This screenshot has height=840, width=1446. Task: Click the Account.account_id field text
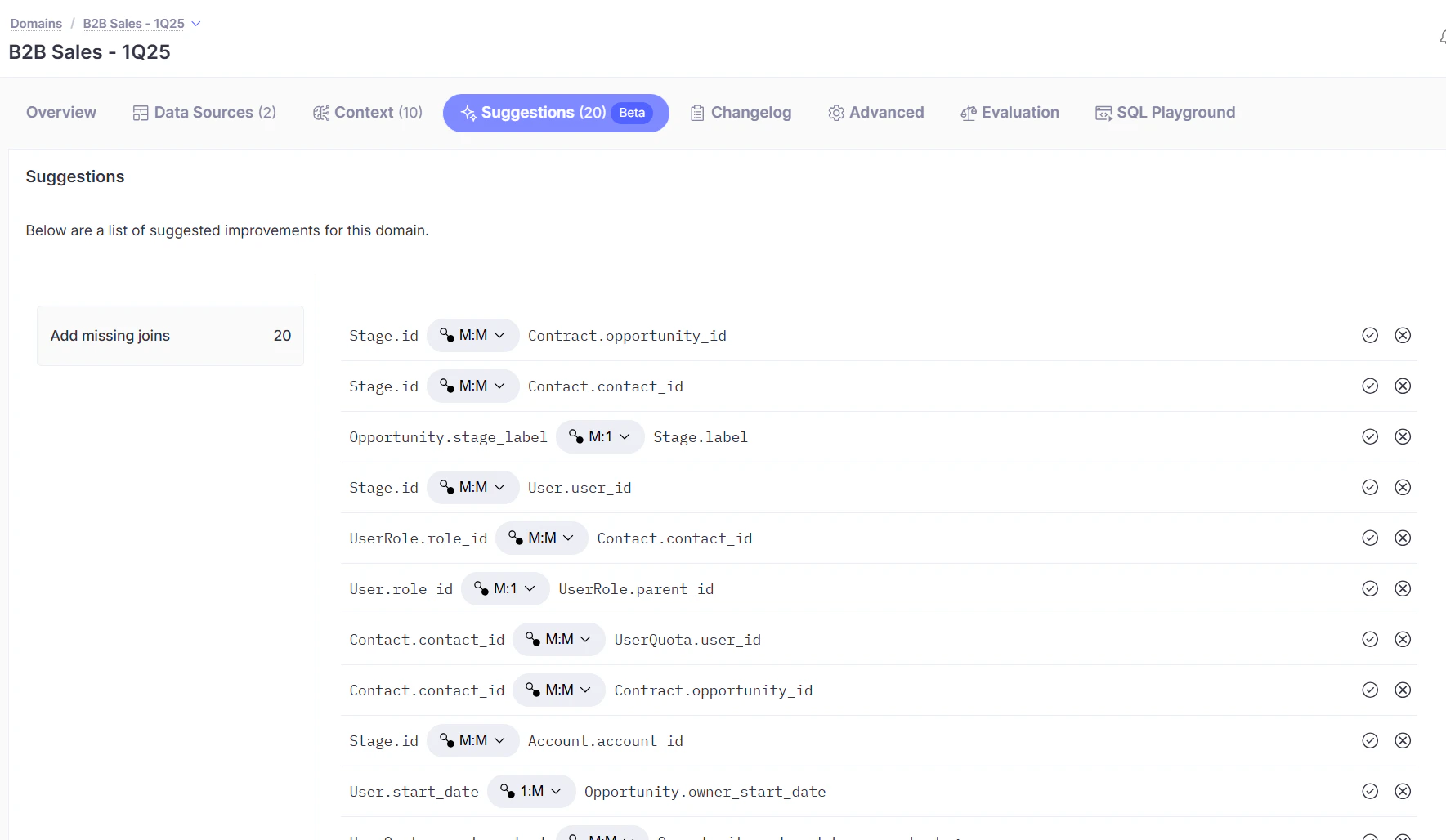point(606,741)
